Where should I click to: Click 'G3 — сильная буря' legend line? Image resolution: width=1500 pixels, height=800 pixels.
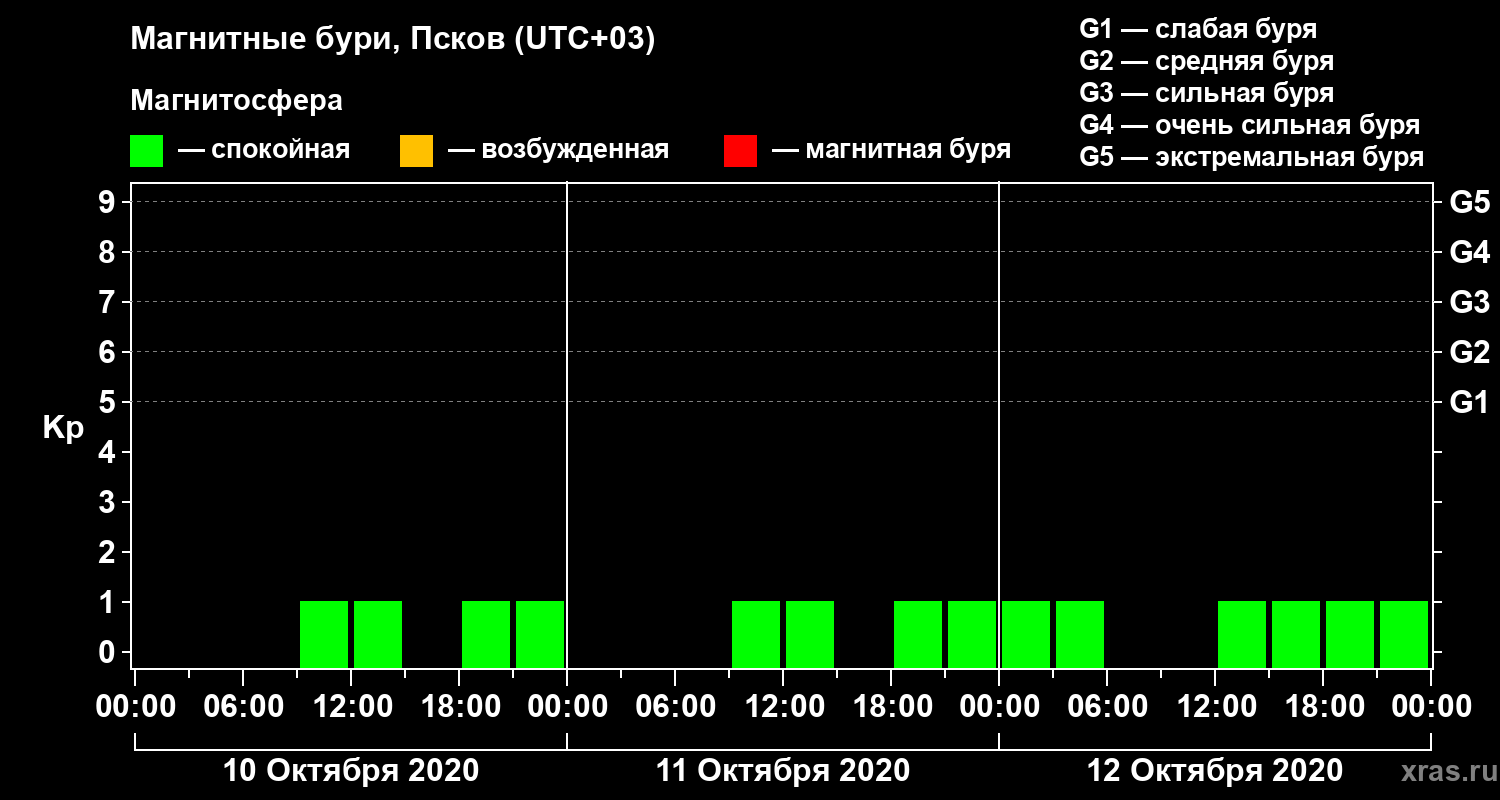point(1206,93)
